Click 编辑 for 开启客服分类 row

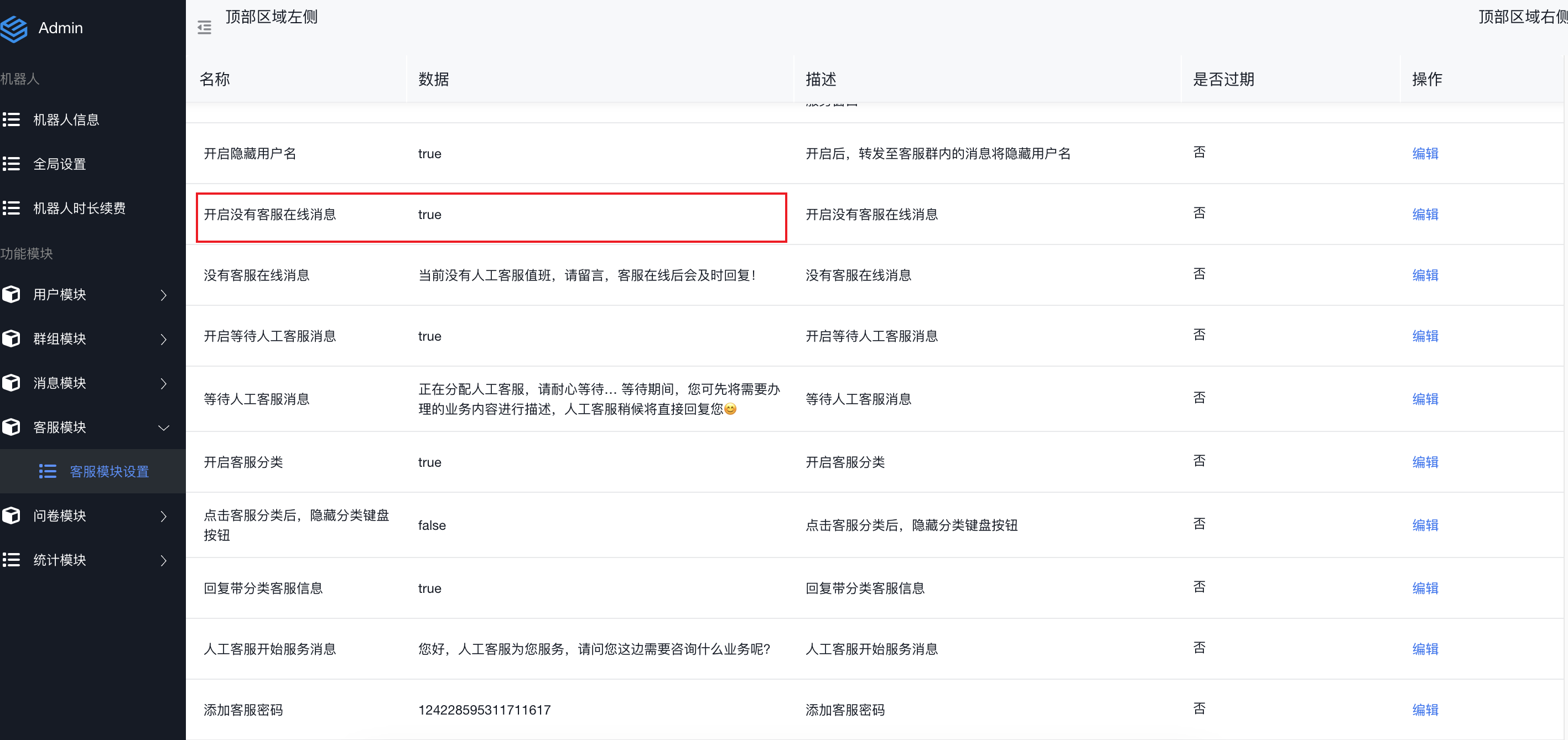(1425, 462)
